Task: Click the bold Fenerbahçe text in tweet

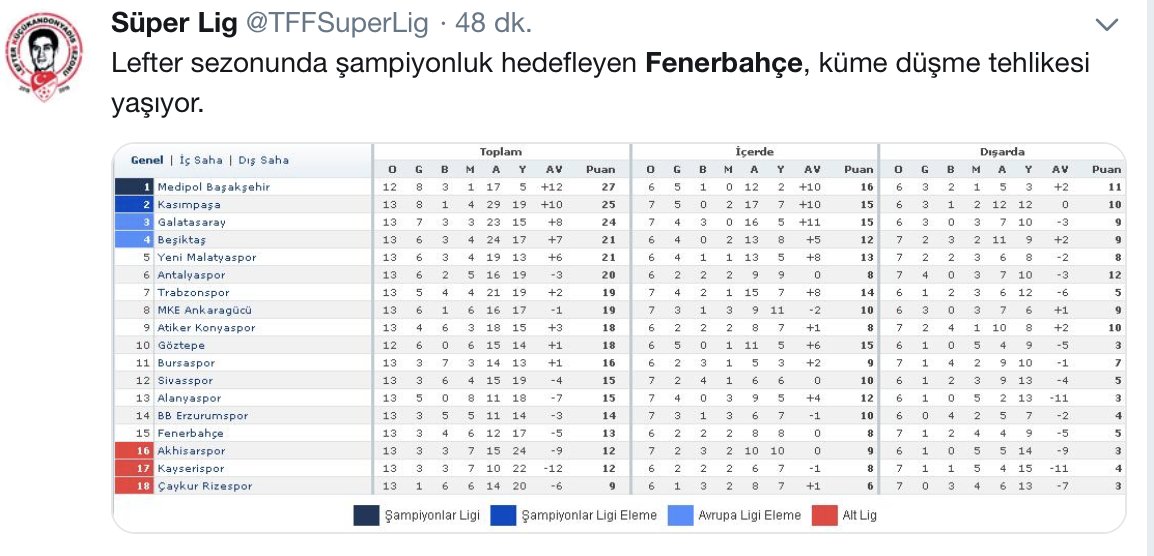Action: [x=724, y=64]
